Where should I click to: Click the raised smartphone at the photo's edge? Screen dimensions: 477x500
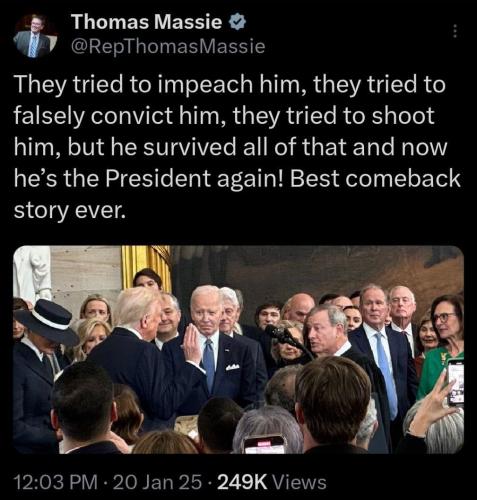(455, 382)
